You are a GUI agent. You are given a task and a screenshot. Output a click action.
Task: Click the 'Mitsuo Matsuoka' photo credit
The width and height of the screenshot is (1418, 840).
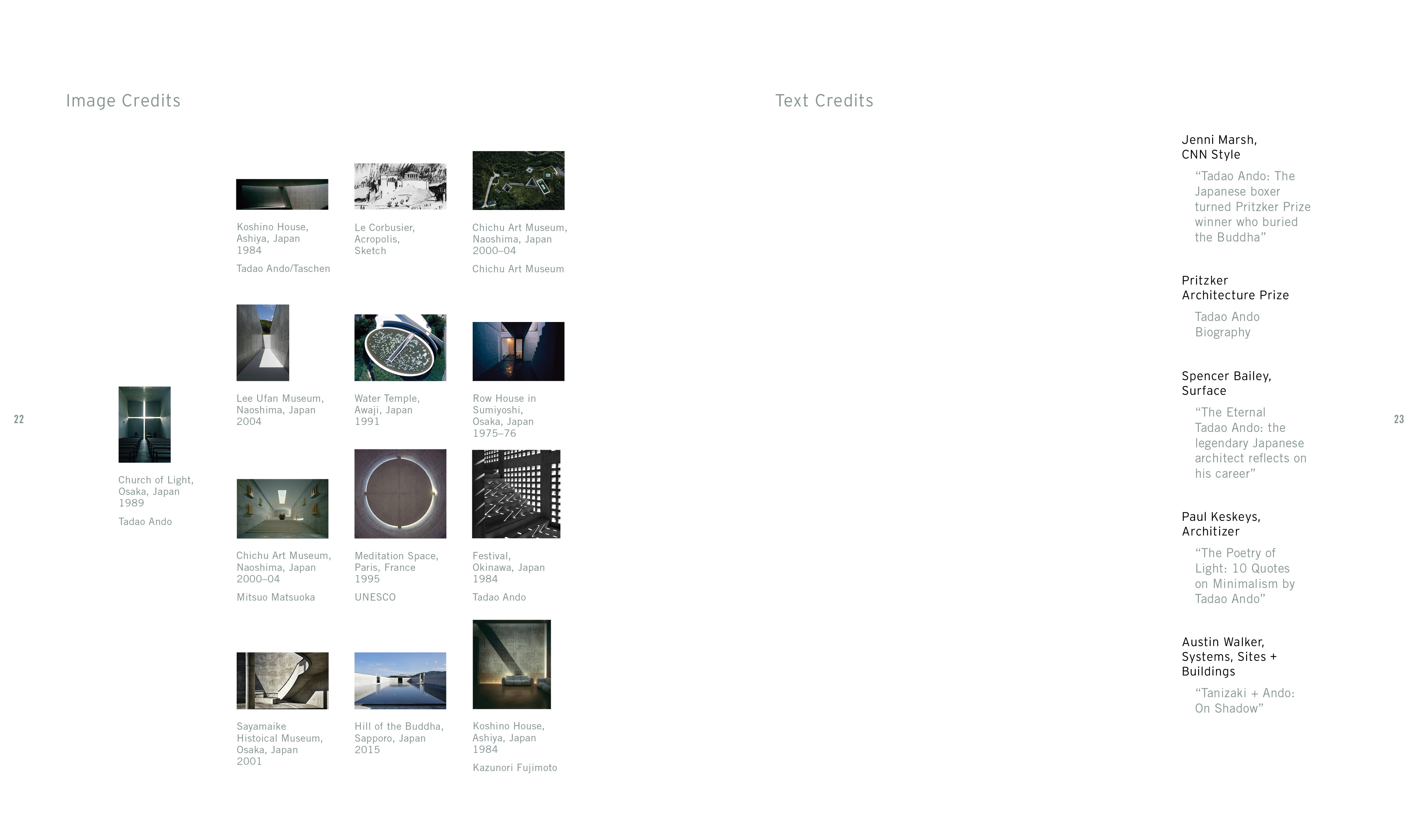click(x=276, y=597)
